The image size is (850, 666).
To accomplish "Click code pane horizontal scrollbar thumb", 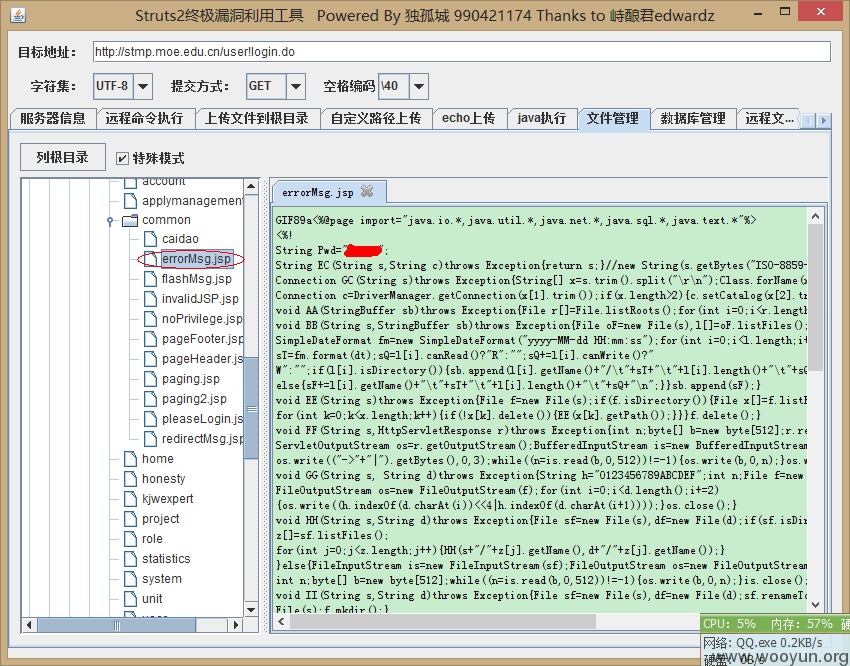I will click(443, 622).
